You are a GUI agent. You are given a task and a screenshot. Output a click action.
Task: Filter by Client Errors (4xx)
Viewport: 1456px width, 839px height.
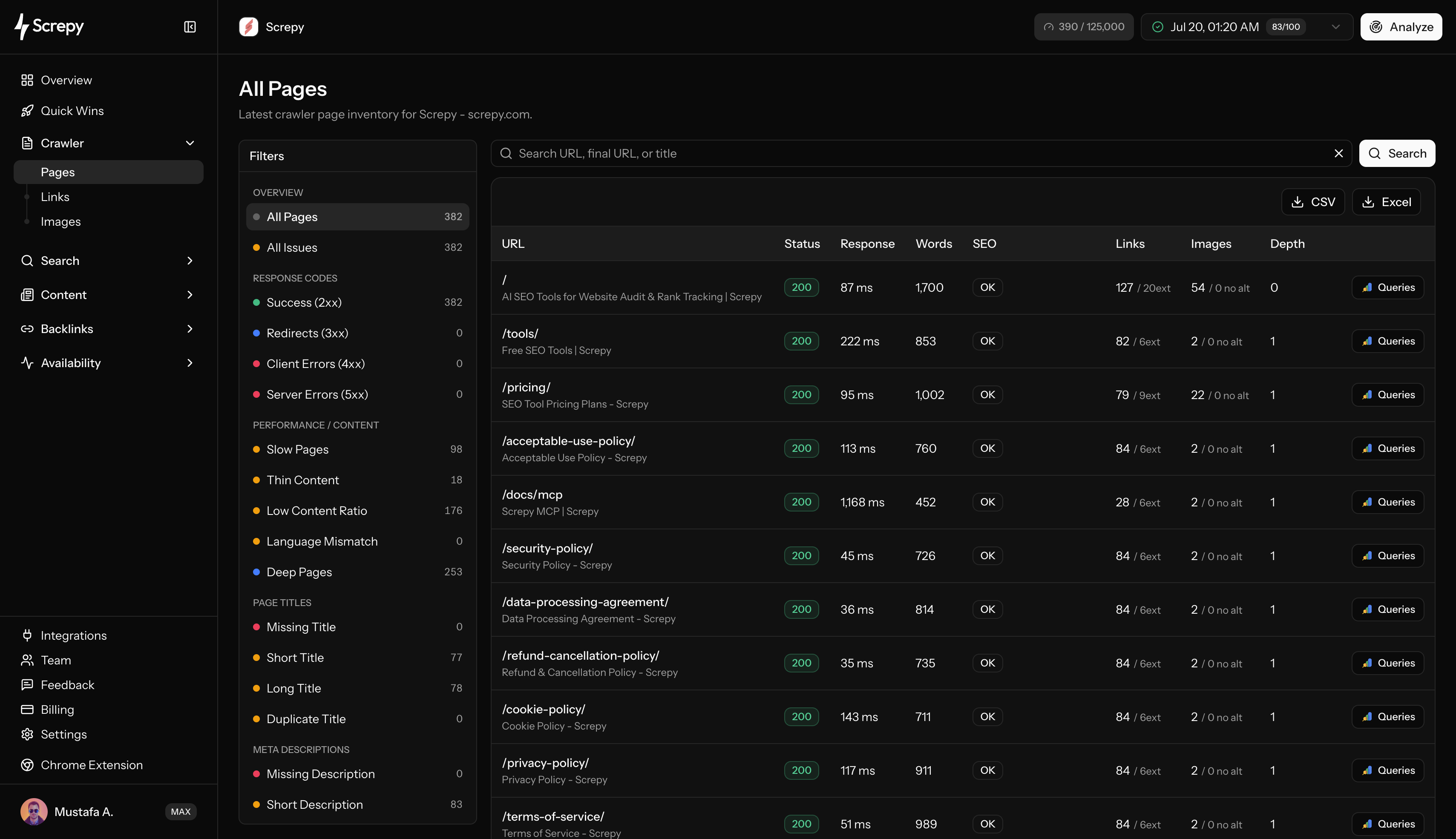357,364
